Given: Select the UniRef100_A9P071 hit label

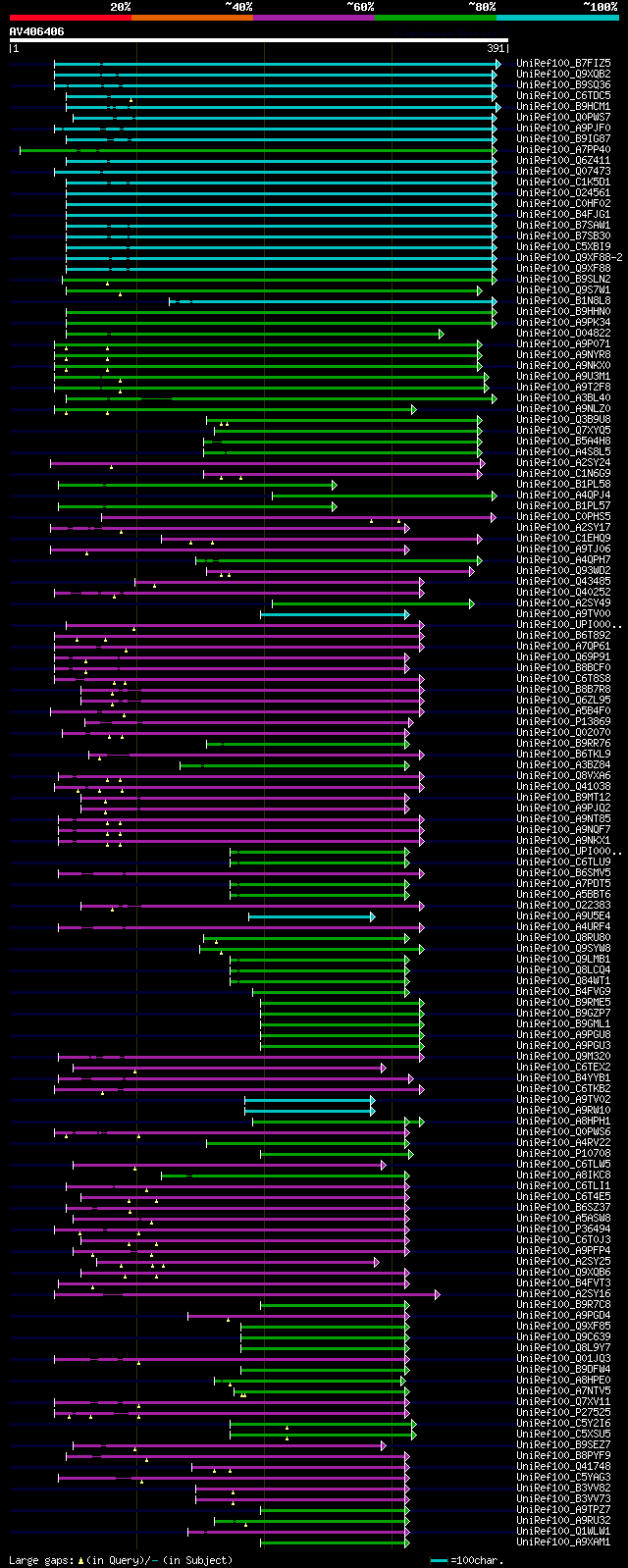Looking at the screenshot, I should 563,343.
